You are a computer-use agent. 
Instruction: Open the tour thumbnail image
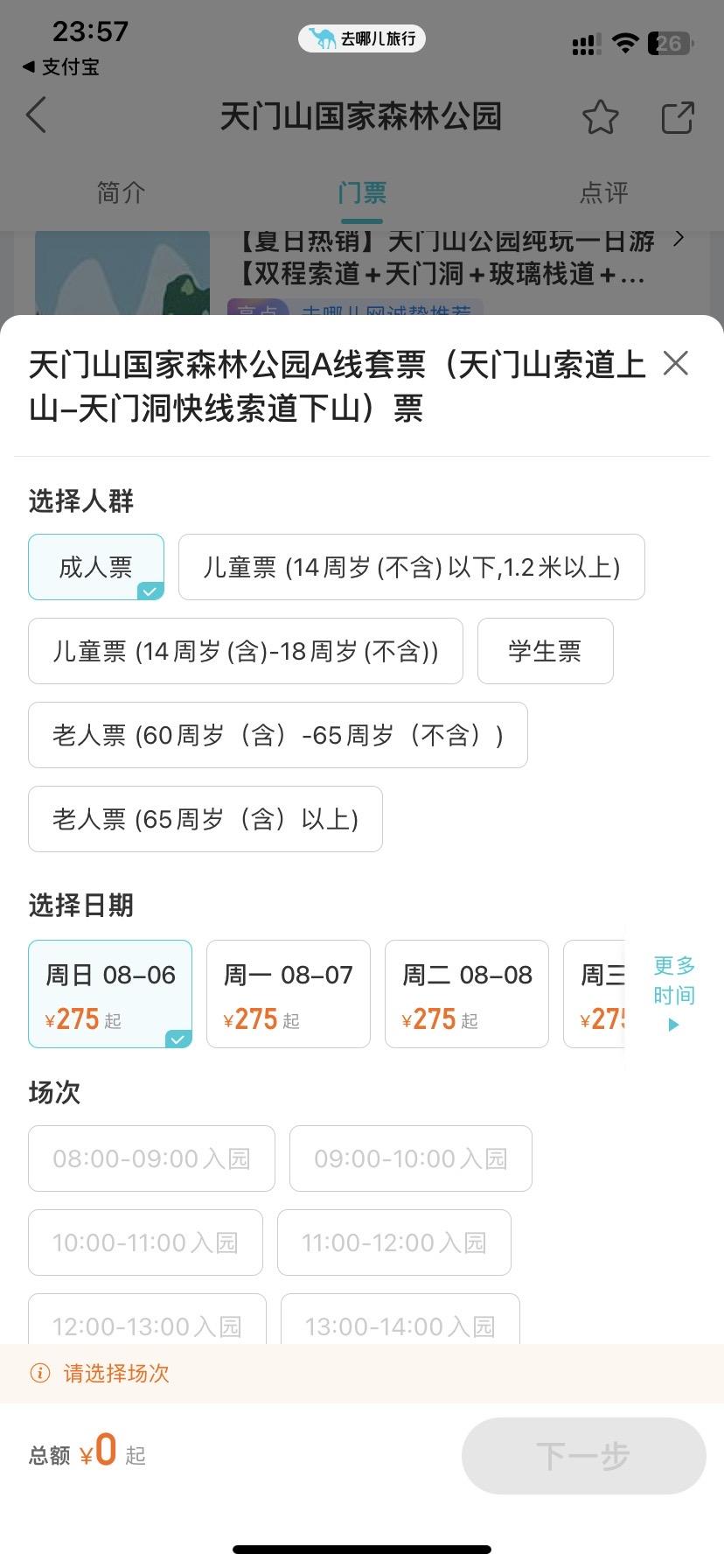pyautogui.click(x=122, y=273)
